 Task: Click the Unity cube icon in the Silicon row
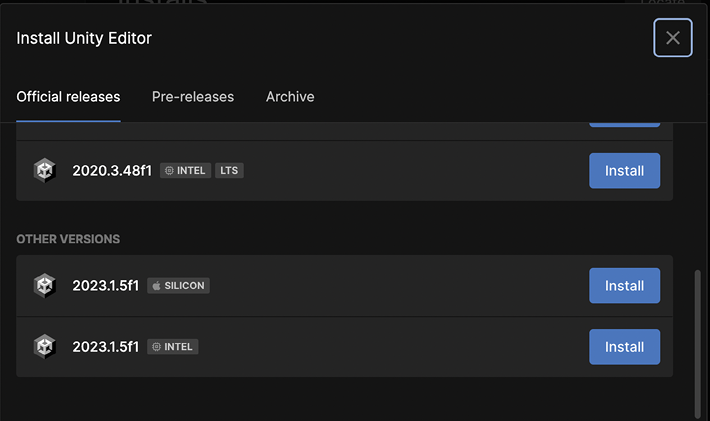[x=44, y=286]
